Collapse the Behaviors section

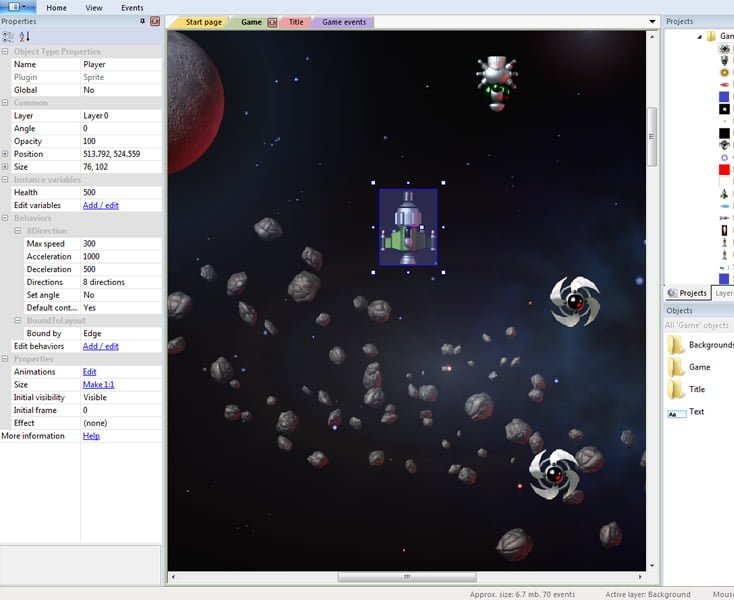(5, 218)
